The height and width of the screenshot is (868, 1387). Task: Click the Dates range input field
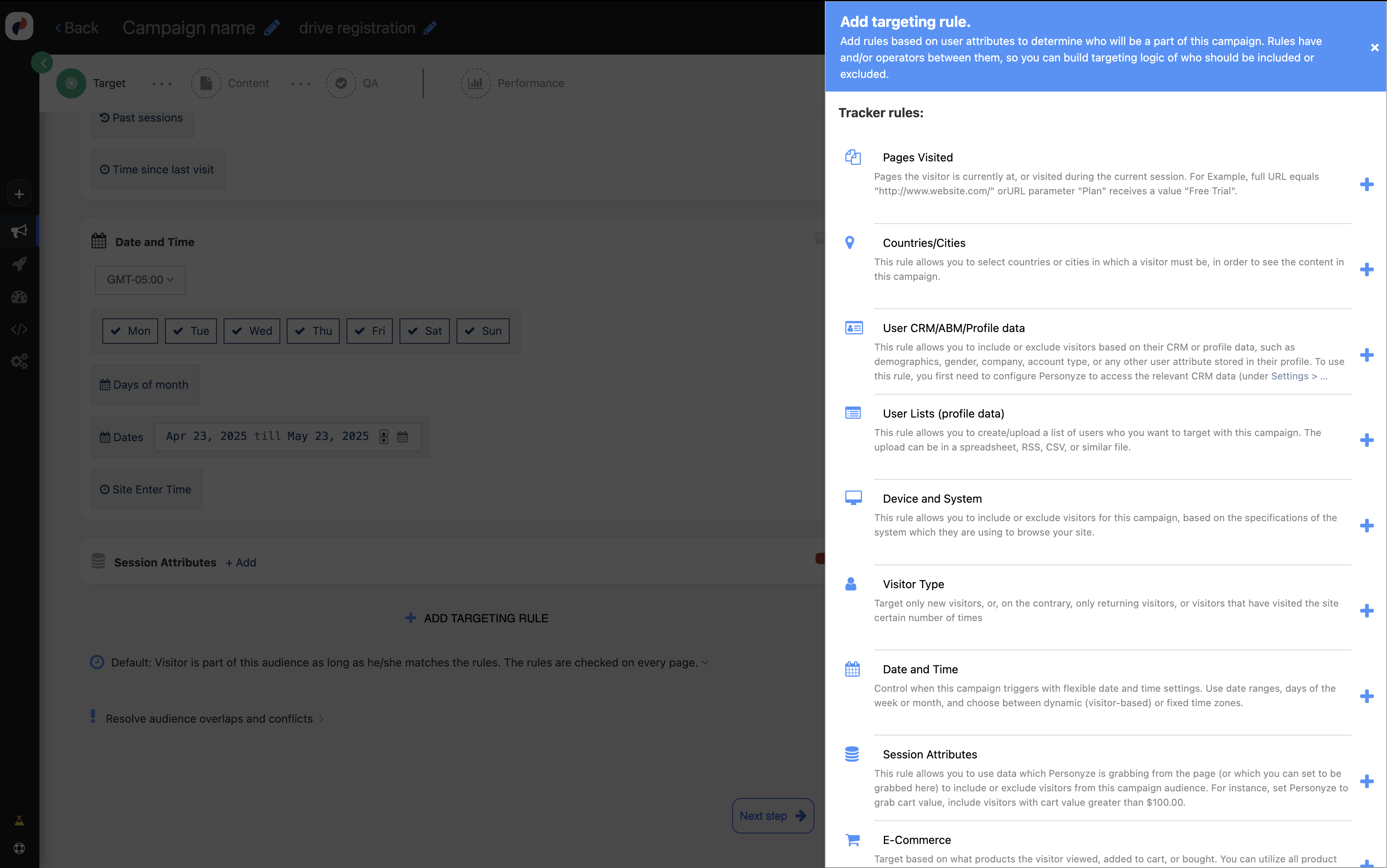click(288, 437)
